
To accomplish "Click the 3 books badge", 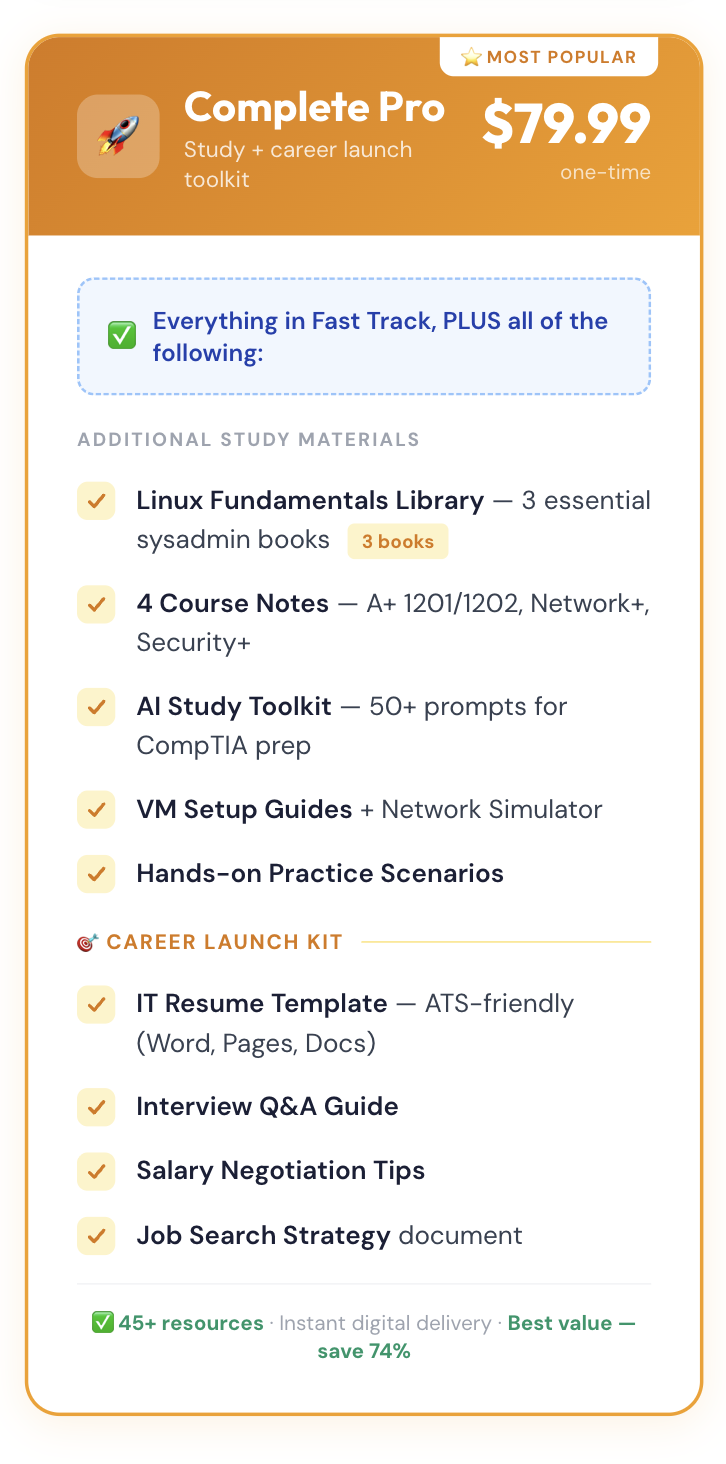I will (x=398, y=542).
